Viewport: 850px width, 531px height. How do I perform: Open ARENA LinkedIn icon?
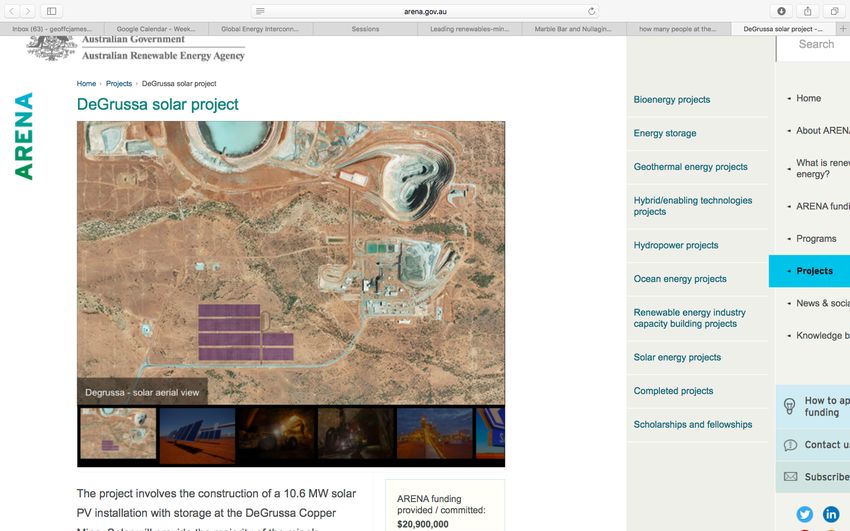(831, 514)
